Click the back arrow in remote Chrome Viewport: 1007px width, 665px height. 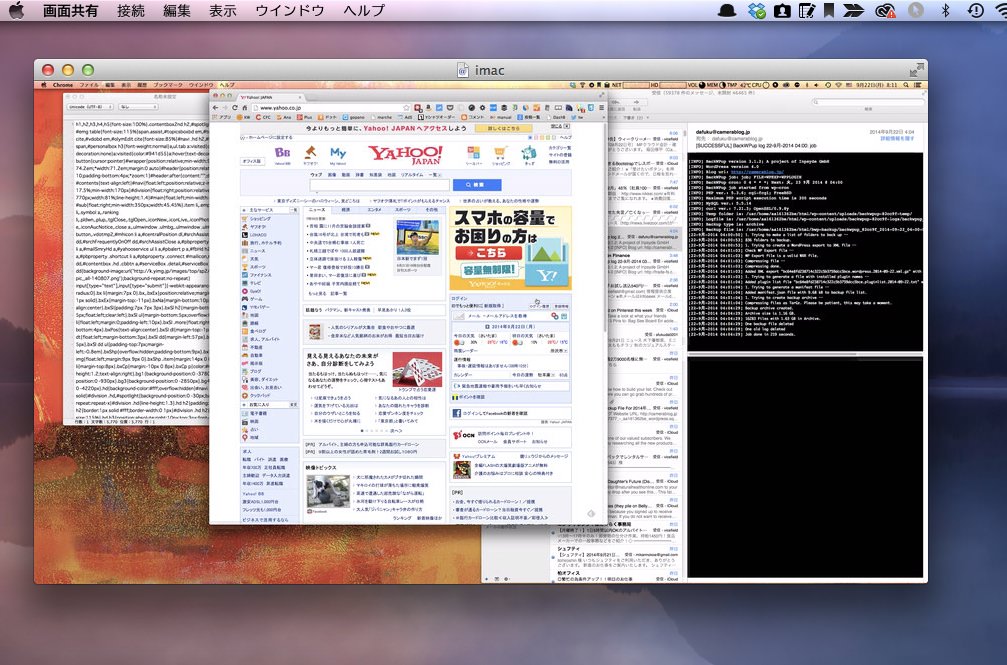point(216,108)
